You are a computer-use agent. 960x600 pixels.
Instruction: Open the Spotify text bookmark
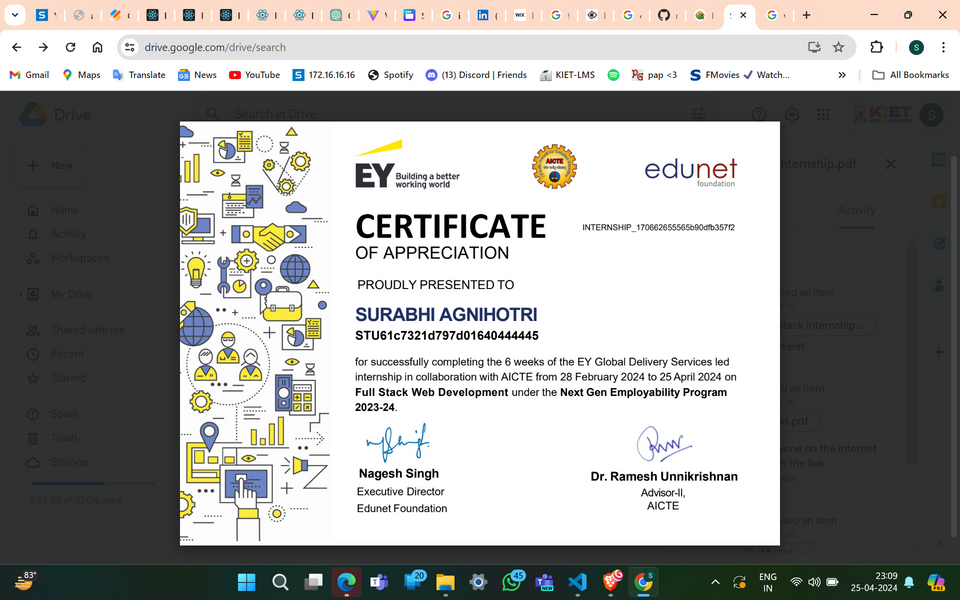391,75
